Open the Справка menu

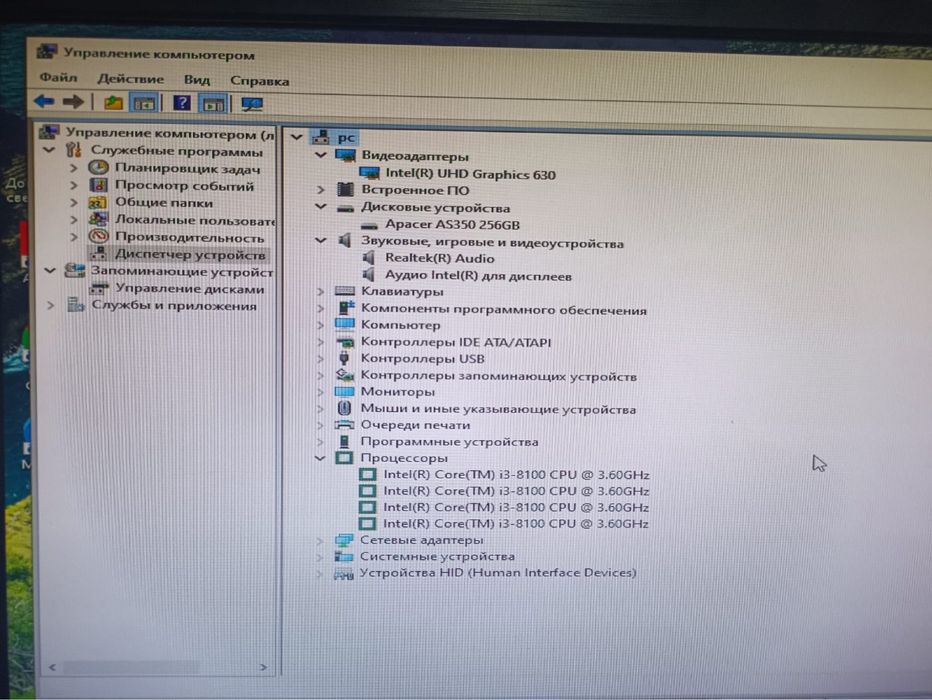(x=260, y=80)
